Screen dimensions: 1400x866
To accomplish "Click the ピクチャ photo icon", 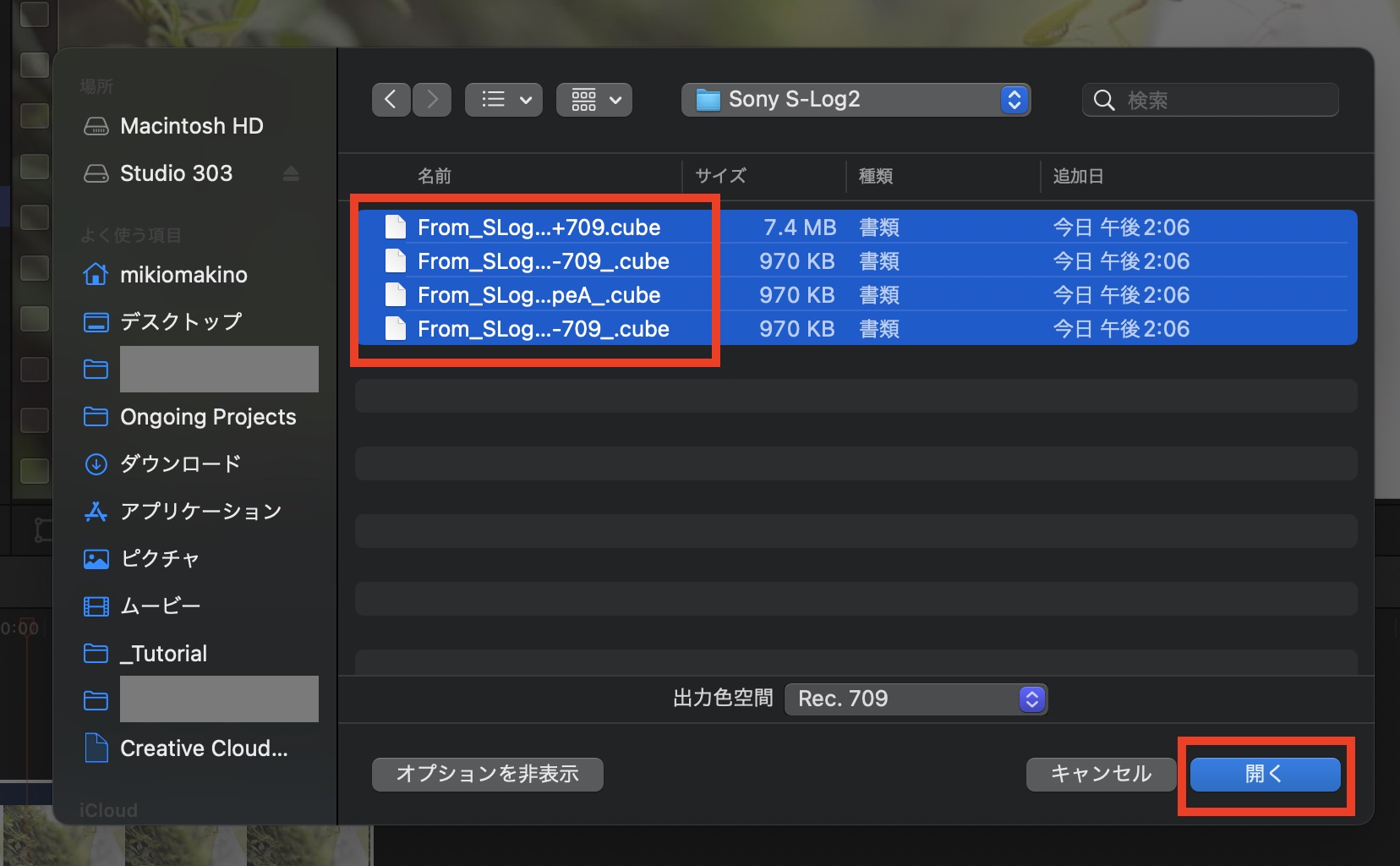I will pos(96,559).
